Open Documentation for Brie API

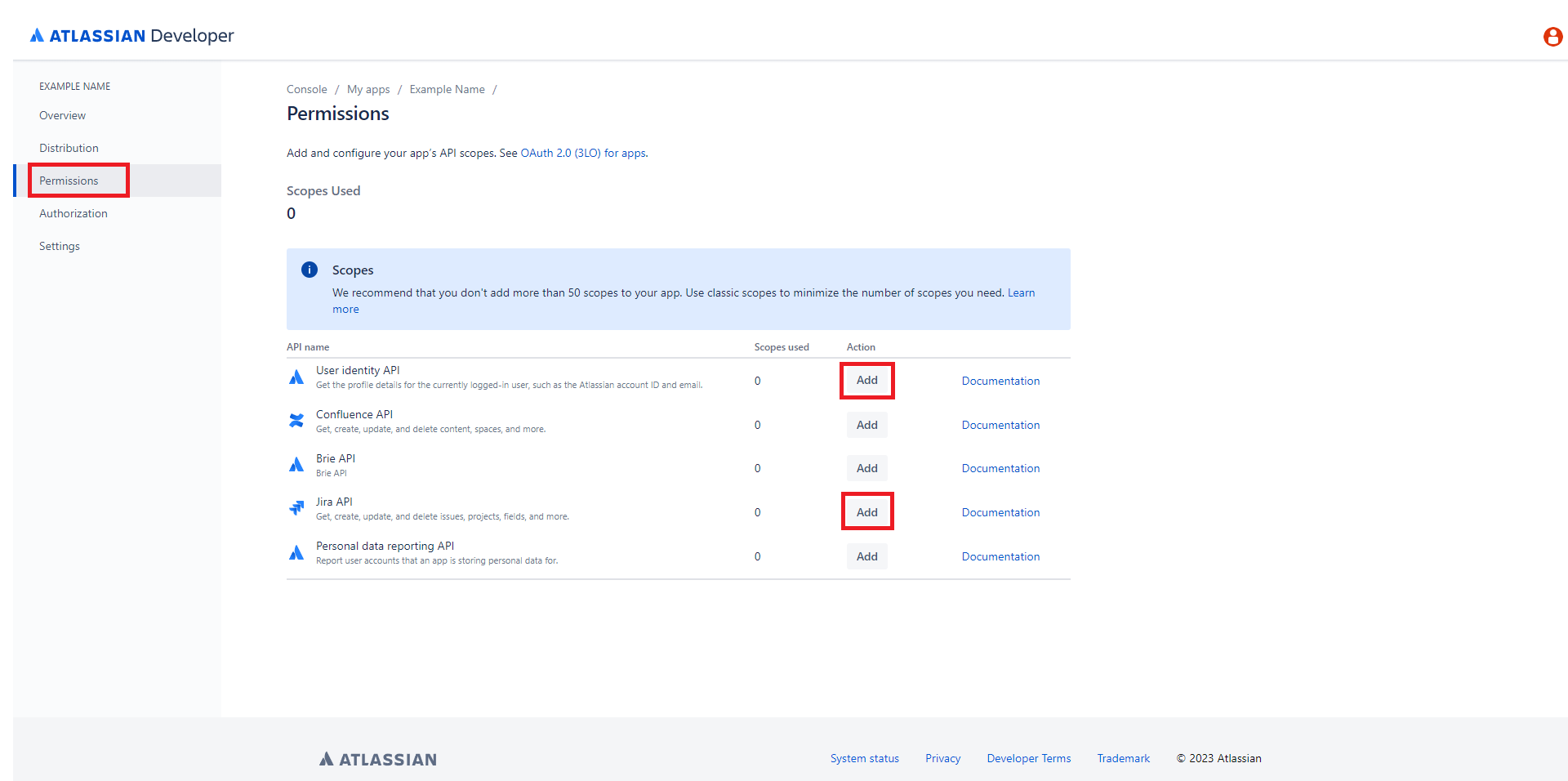(x=1000, y=468)
